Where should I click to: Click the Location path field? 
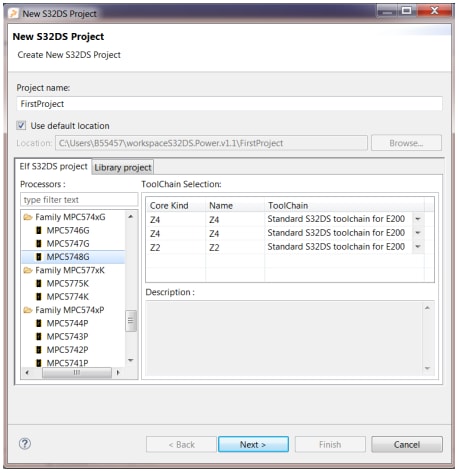pyautogui.click(x=211, y=143)
